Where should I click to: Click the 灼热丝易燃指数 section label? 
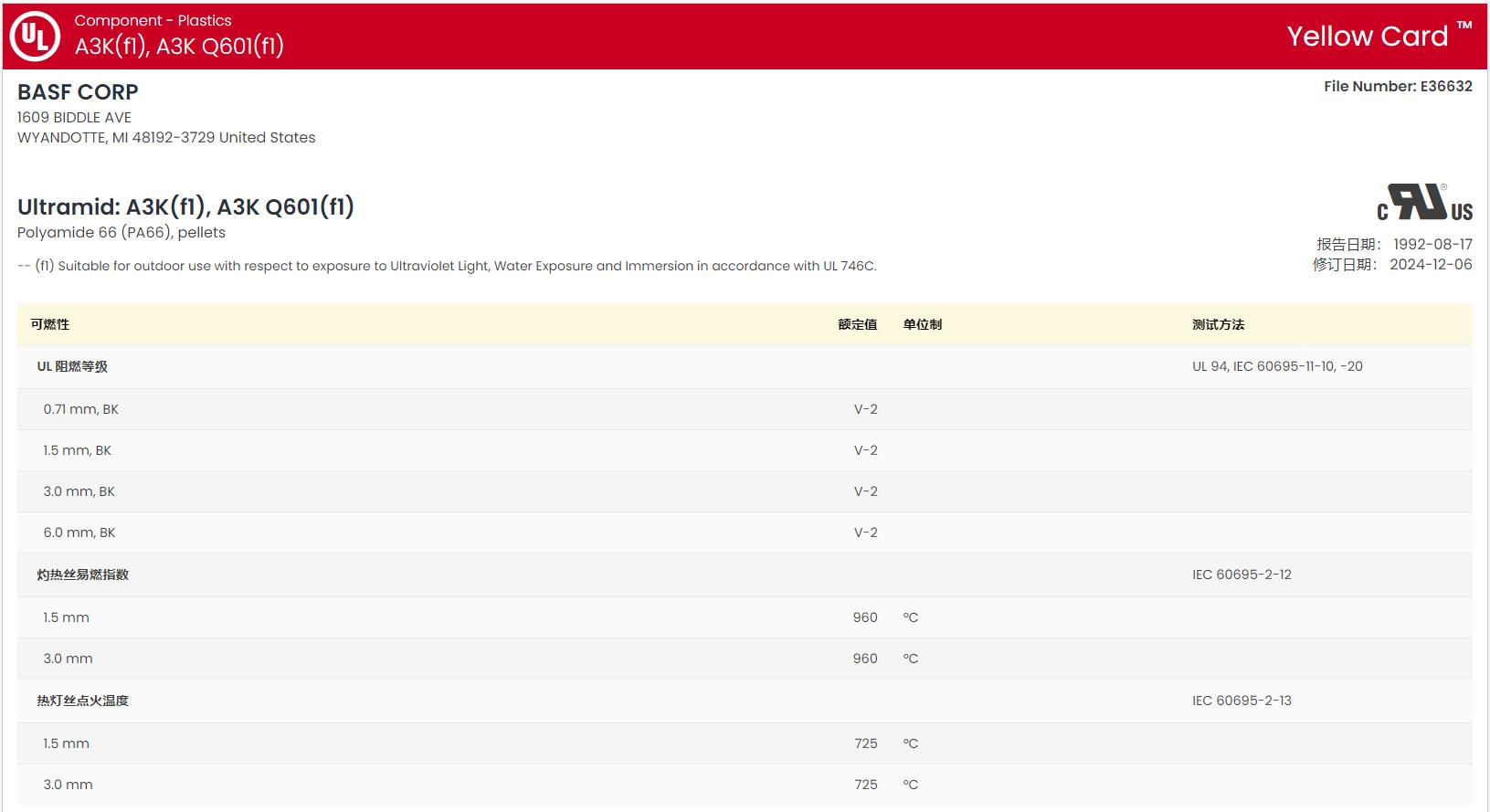coord(82,575)
